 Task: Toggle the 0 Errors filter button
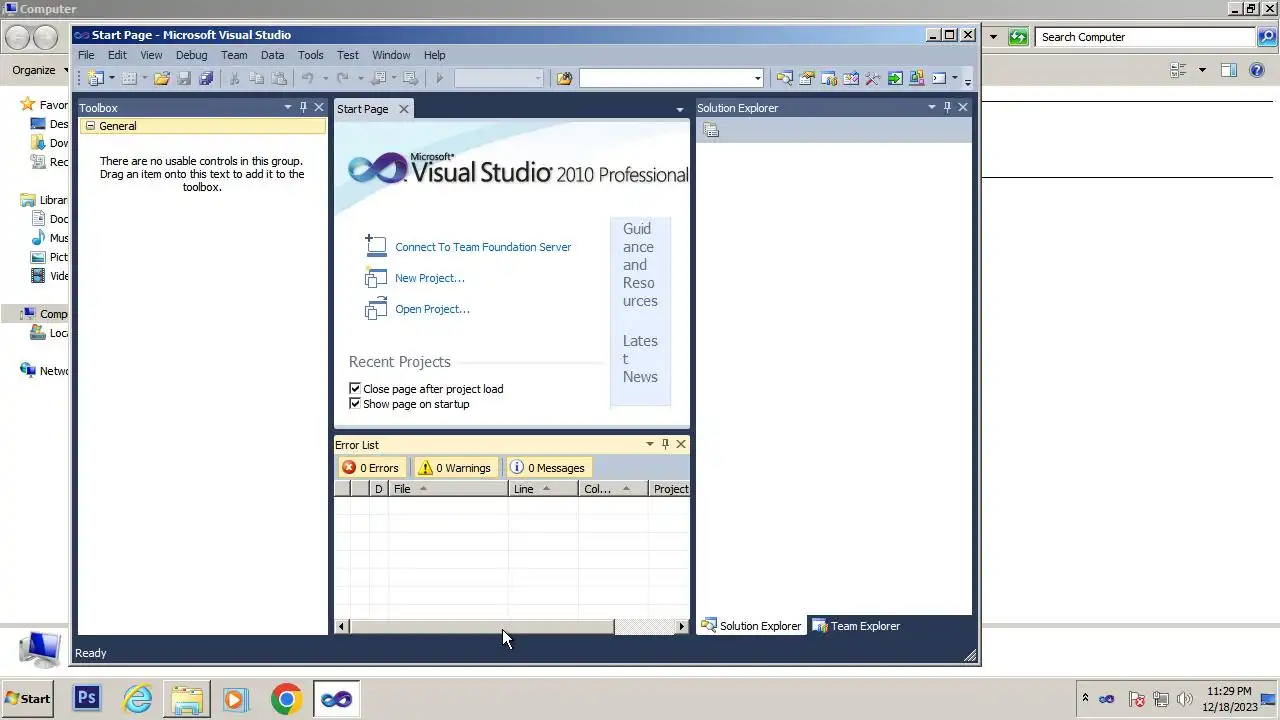pyautogui.click(x=371, y=468)
